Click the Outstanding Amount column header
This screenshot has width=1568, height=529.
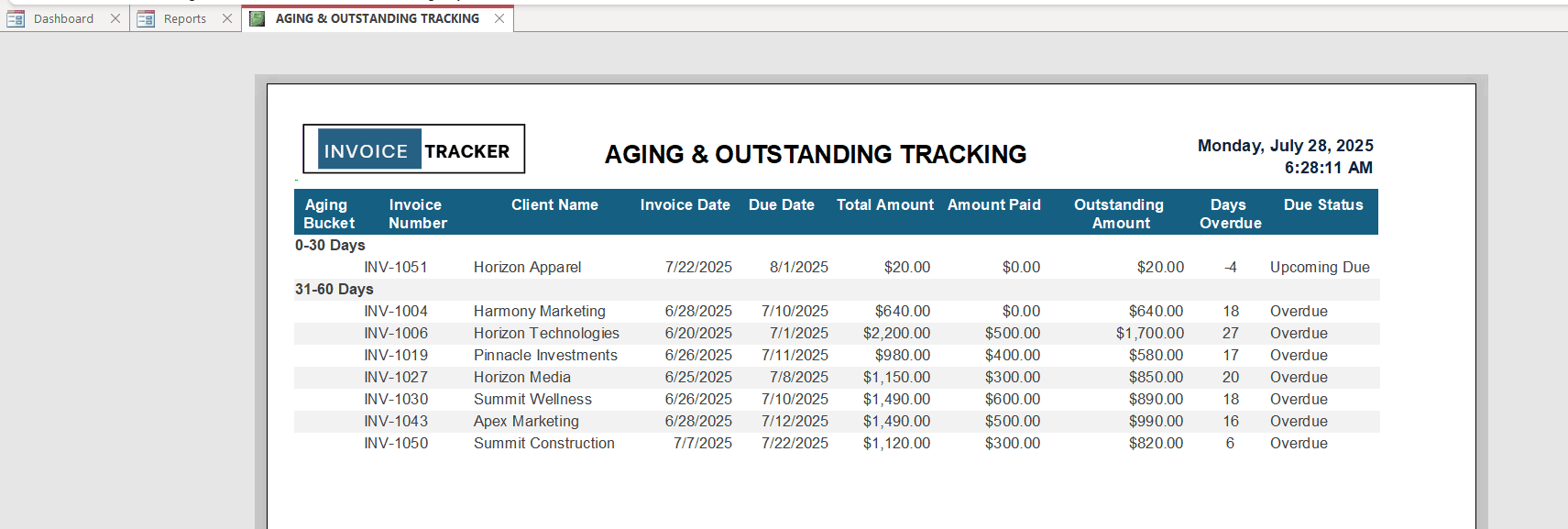(x=1119, y=214)
